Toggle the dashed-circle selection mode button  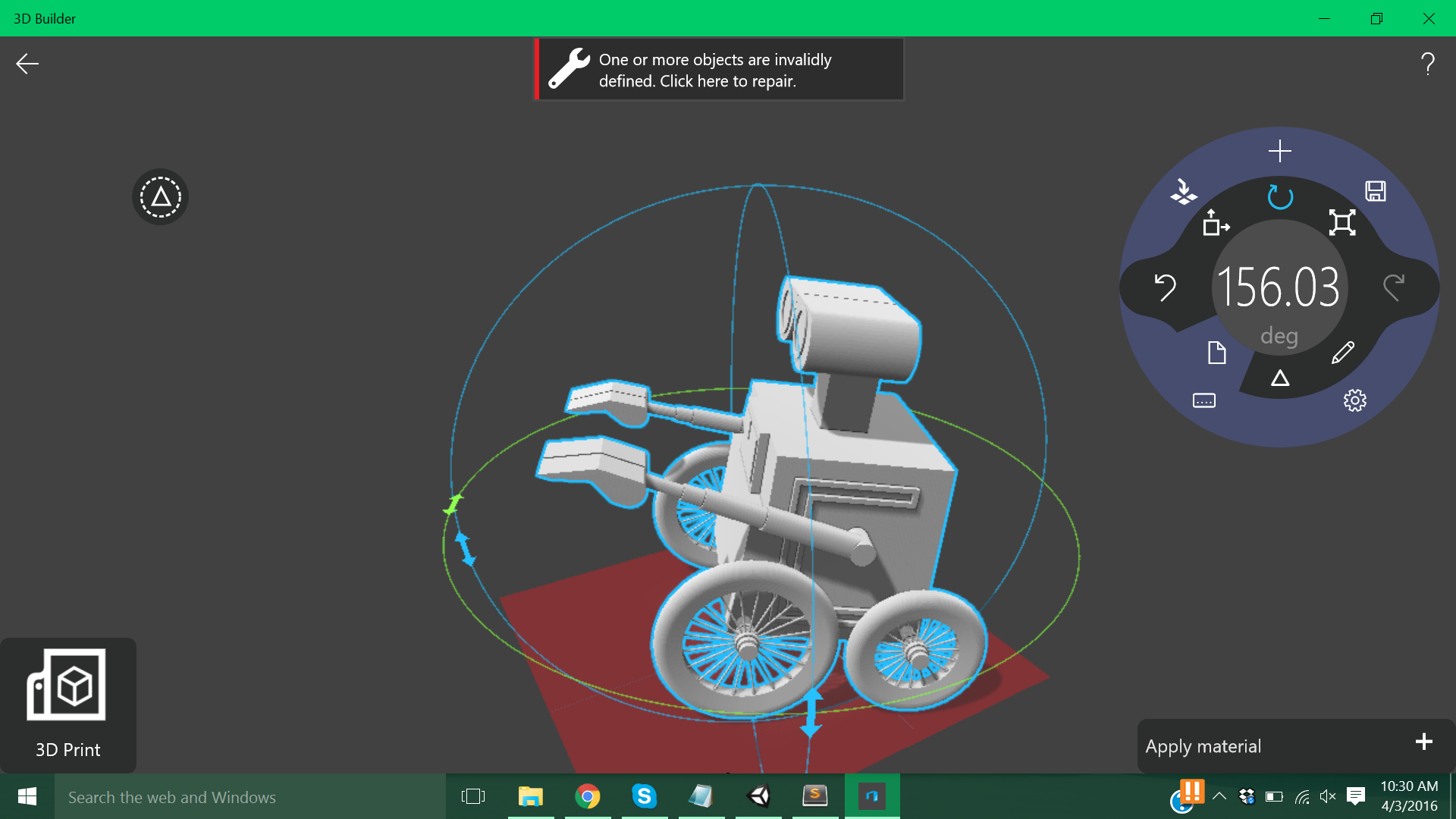pyautogui.click(x=160, y=197)
